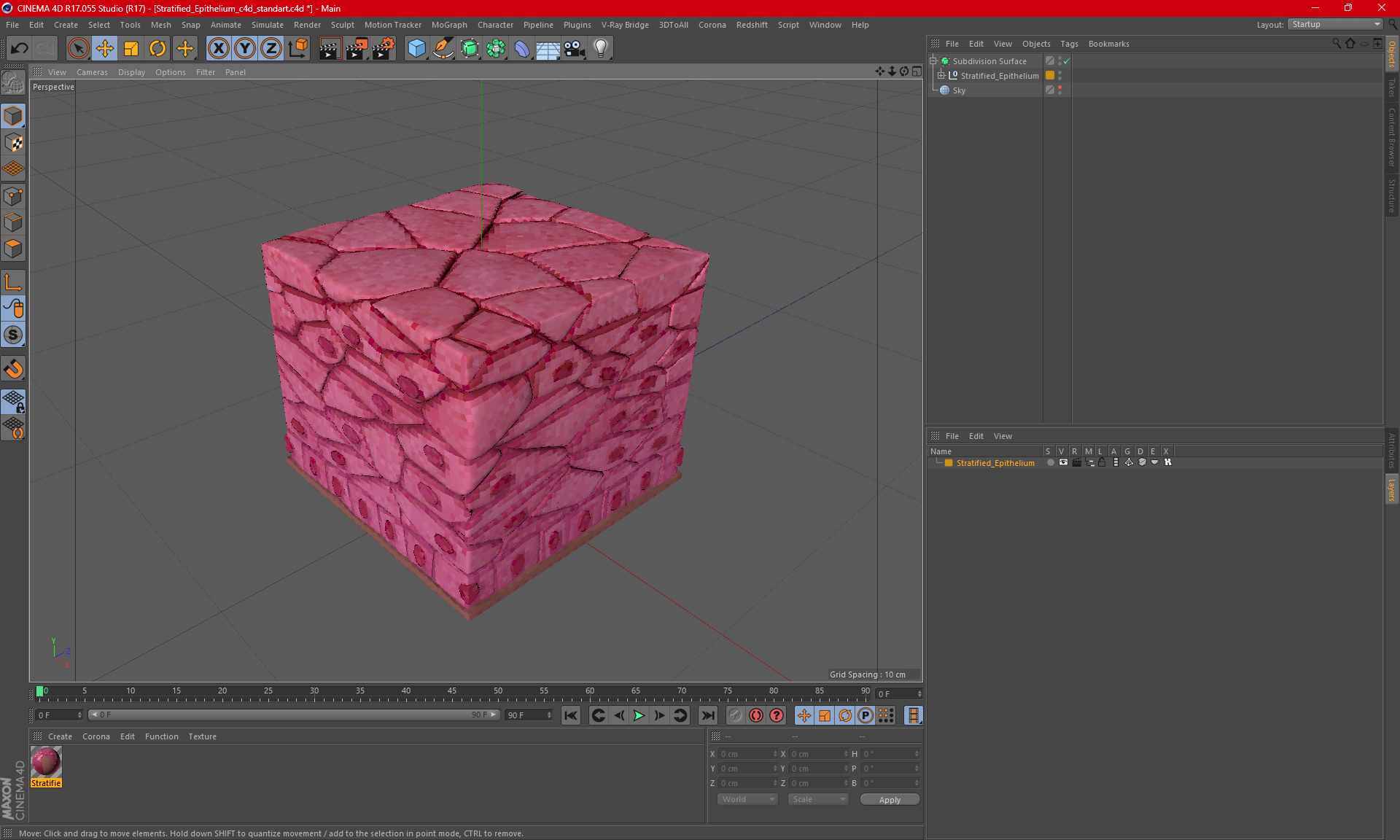The image size is (1400, 840).
Task: Toggle Subdivision Surface enable checkmark
Action: point(1066,61)
